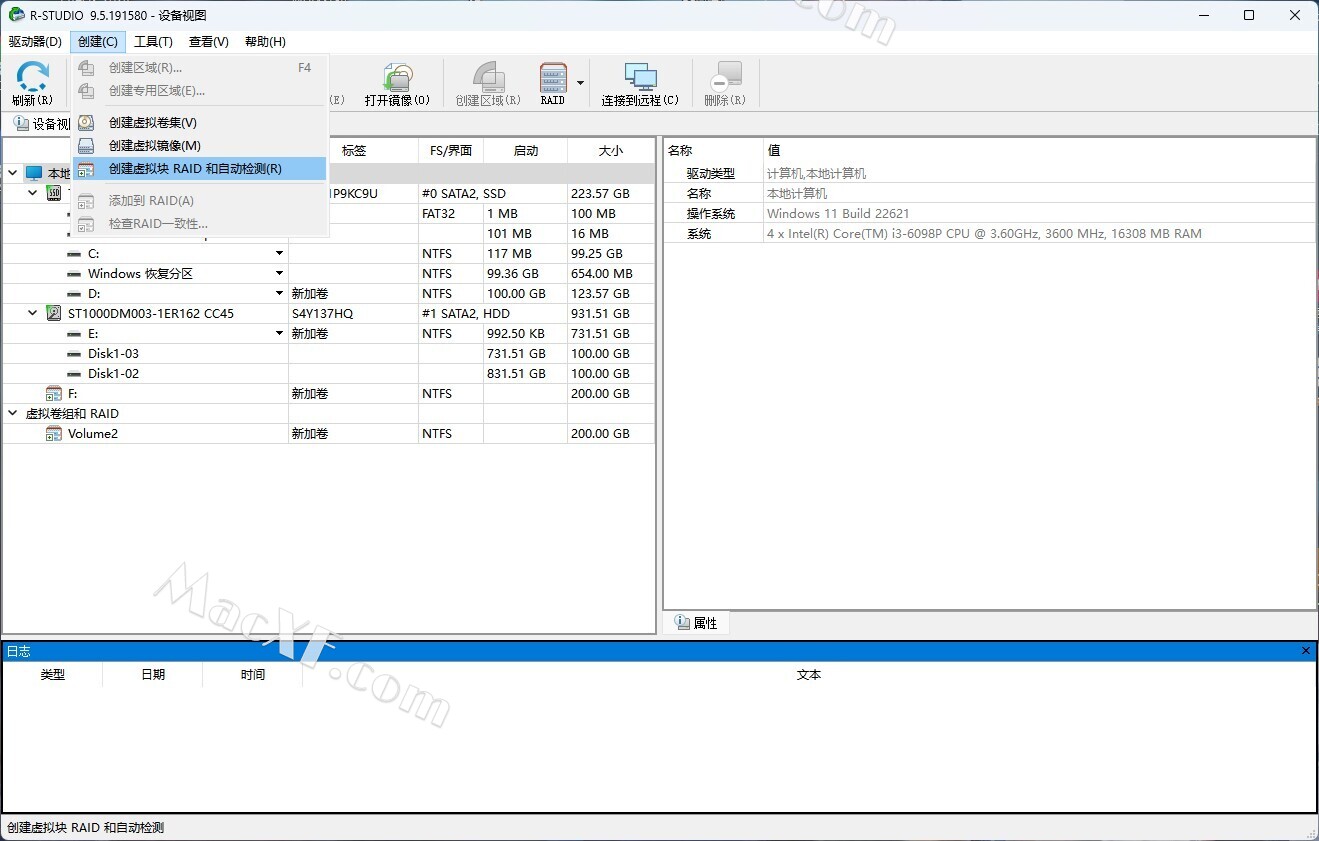Select the Windows 恢复分区 row
The image size is (1319, 841).
[x=328, y=273]
